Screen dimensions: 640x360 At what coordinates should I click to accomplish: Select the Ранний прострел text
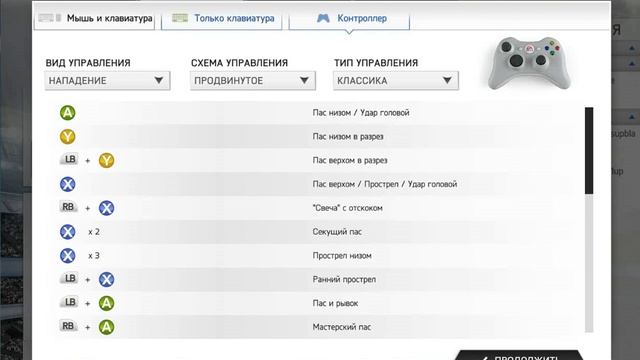(344, 280)
